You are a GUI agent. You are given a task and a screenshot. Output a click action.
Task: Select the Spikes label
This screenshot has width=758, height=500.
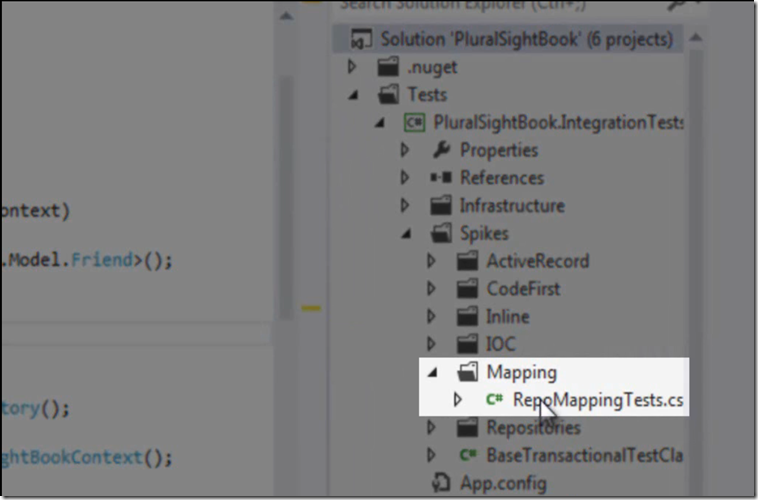pos(484,234)
